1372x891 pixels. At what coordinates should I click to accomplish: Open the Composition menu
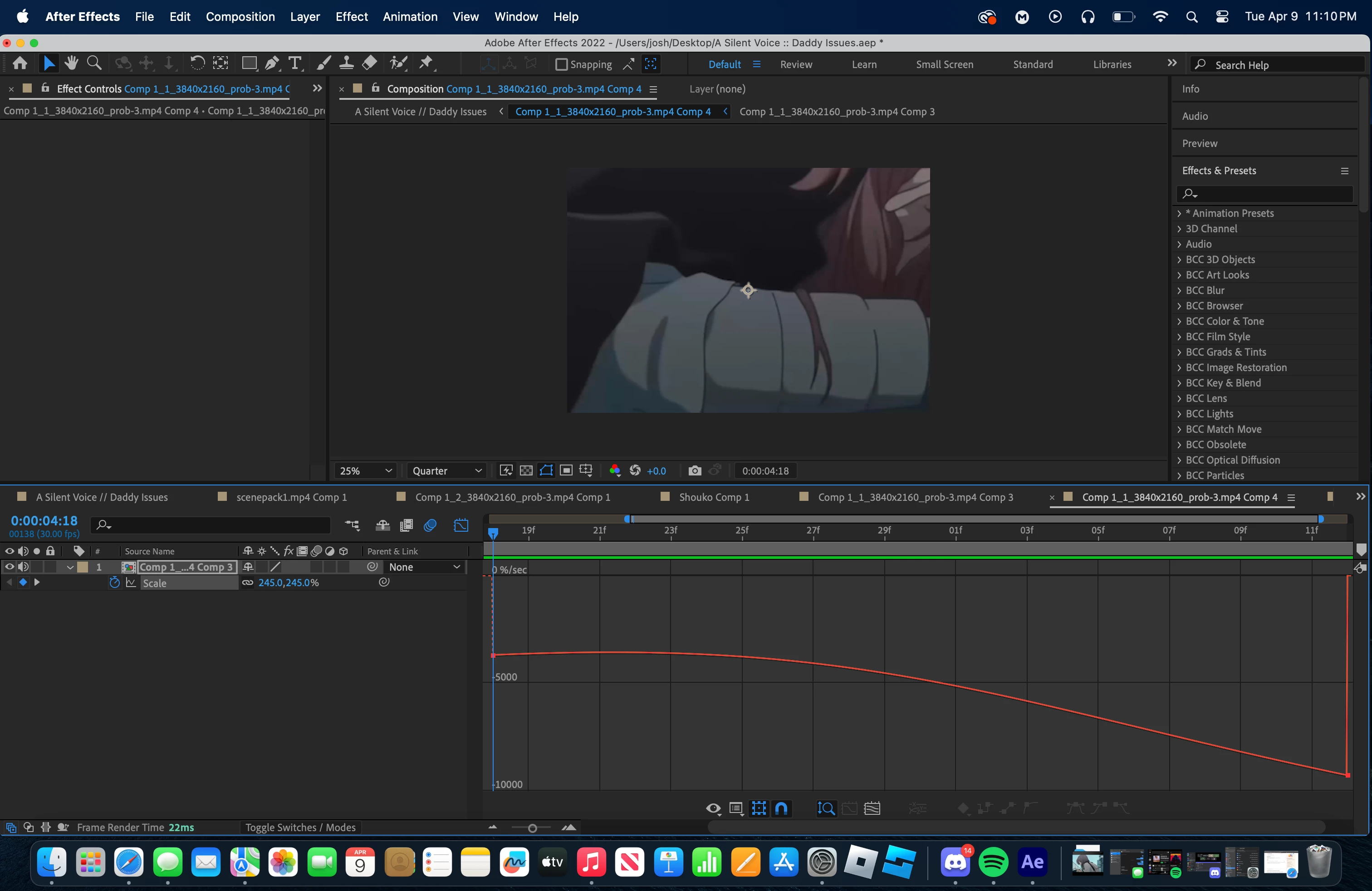pyautogui.click(x=240, y=17)
